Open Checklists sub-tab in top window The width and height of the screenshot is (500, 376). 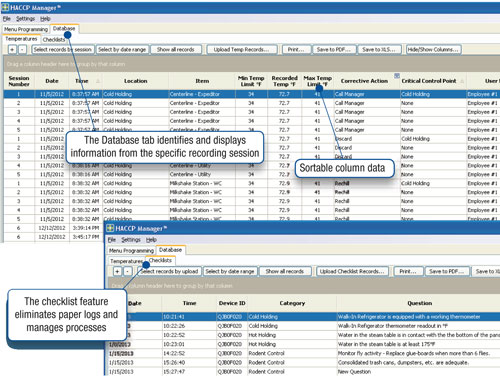[54, 40]
